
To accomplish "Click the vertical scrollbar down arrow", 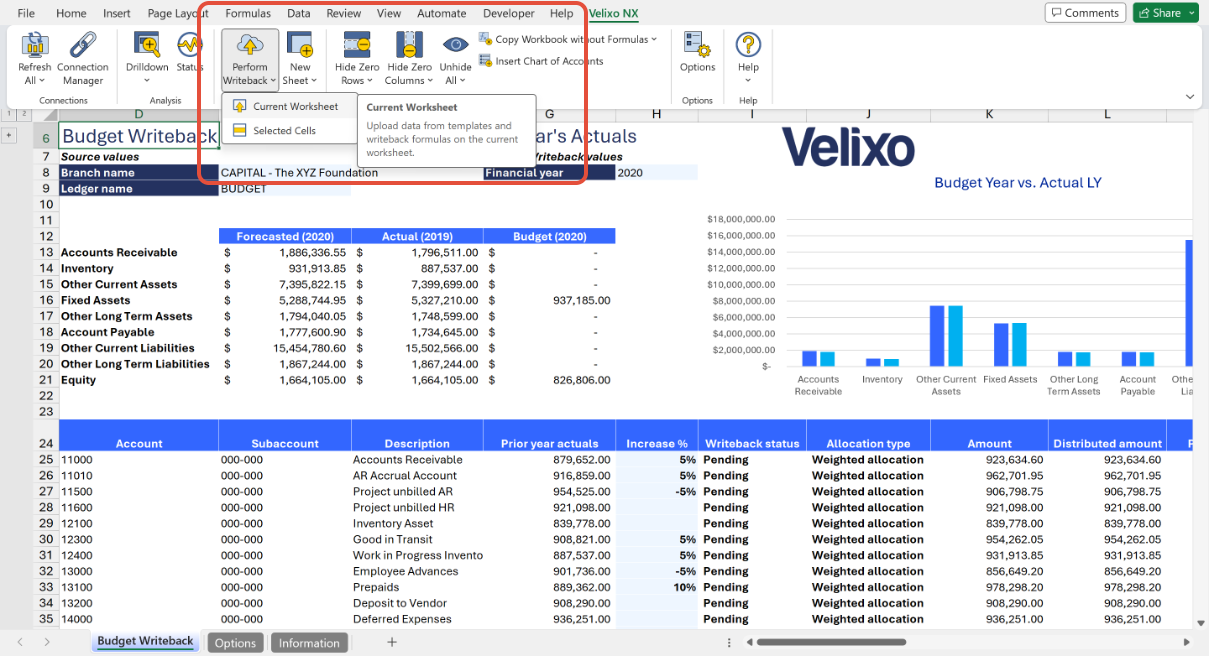I will coord(1200,621).
